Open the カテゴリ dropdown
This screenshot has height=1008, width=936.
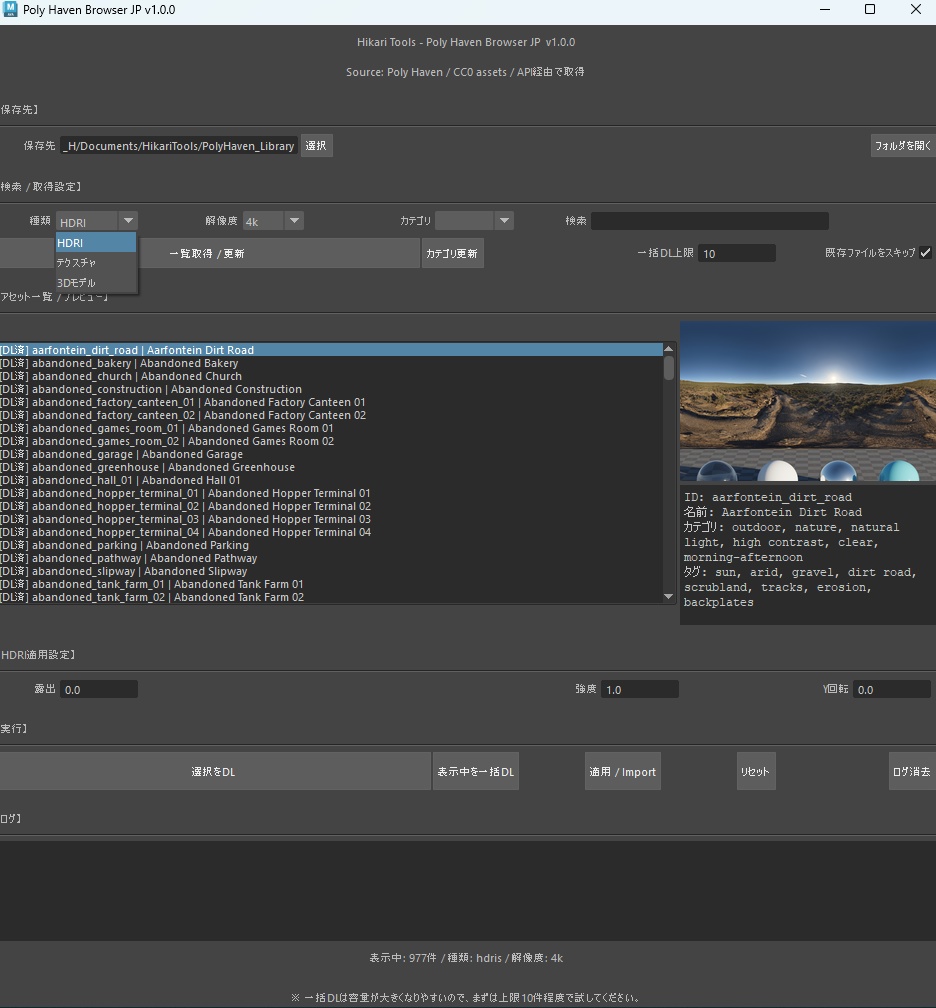click(x=474, y=221)
